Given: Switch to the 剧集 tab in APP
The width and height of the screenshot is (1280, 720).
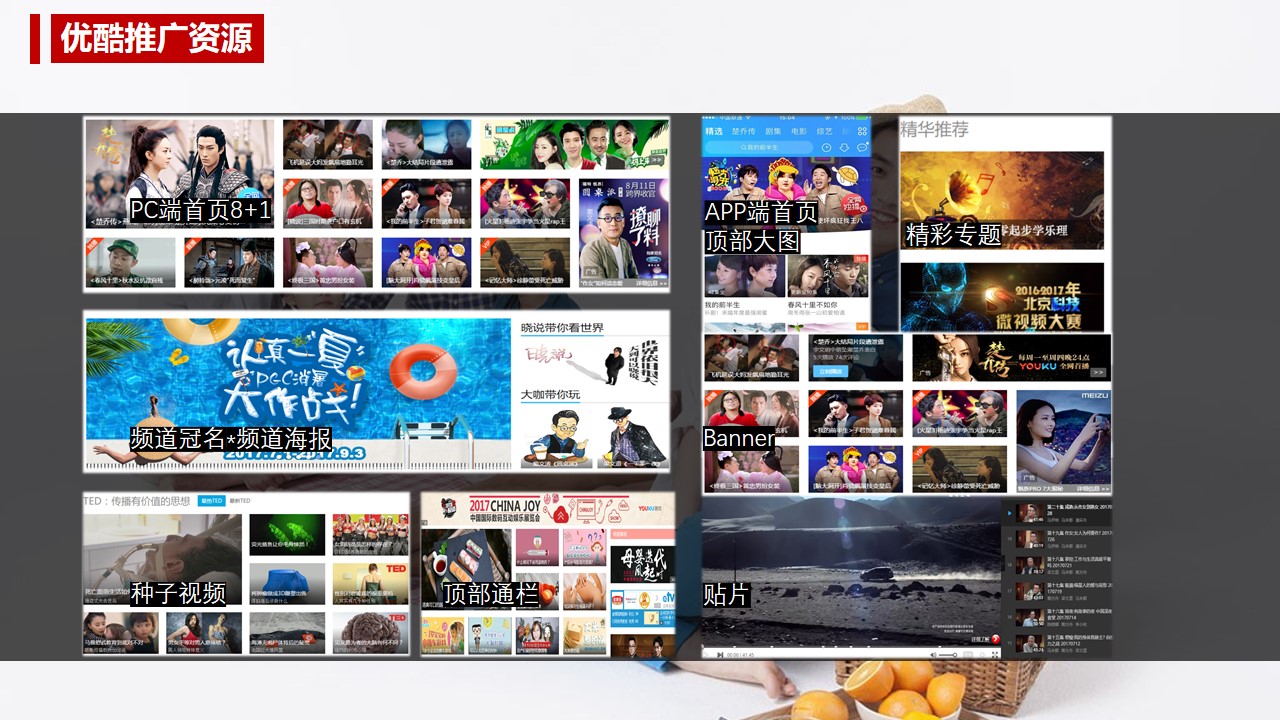Looking at the screenshot, I should [773, 132].
